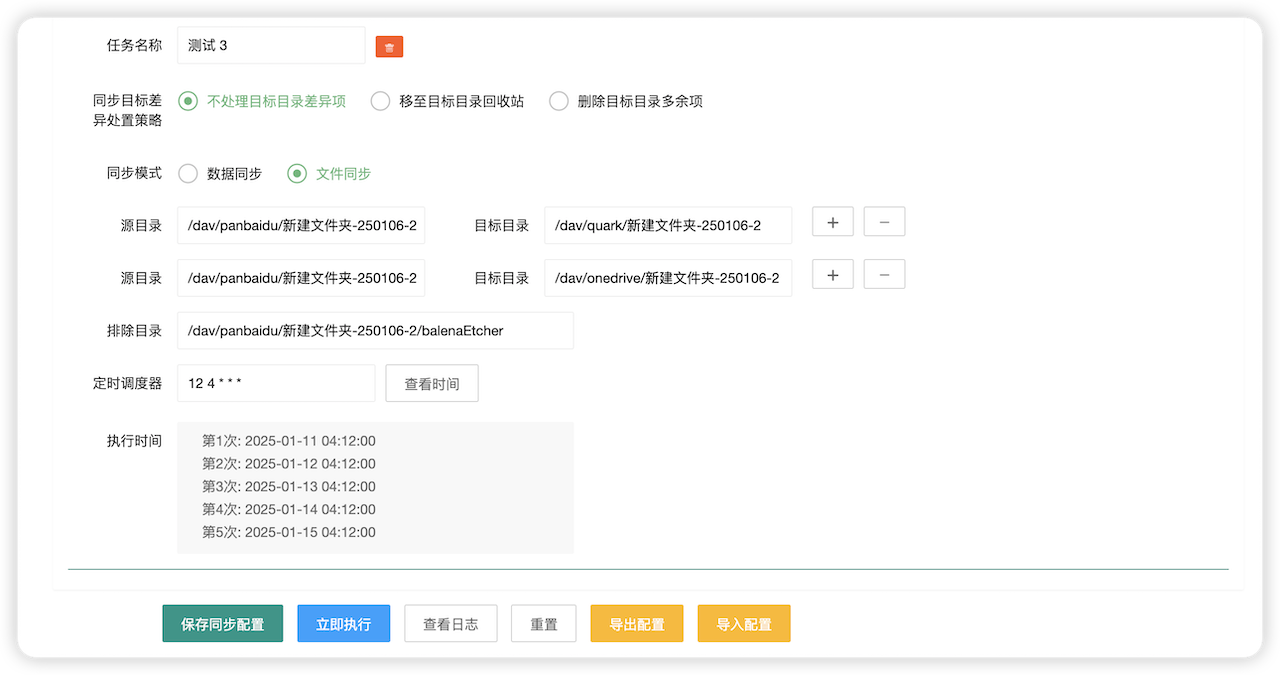Click the orange trash icon beside 任务名称

[x=389, y=45]
